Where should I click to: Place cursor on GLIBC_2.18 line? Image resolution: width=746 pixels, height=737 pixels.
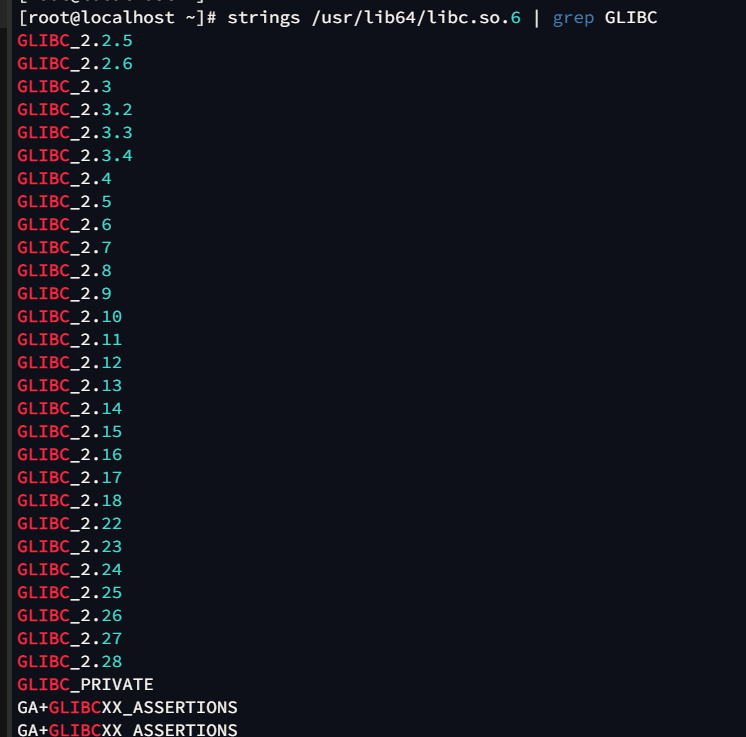click(x=69, y=501)
